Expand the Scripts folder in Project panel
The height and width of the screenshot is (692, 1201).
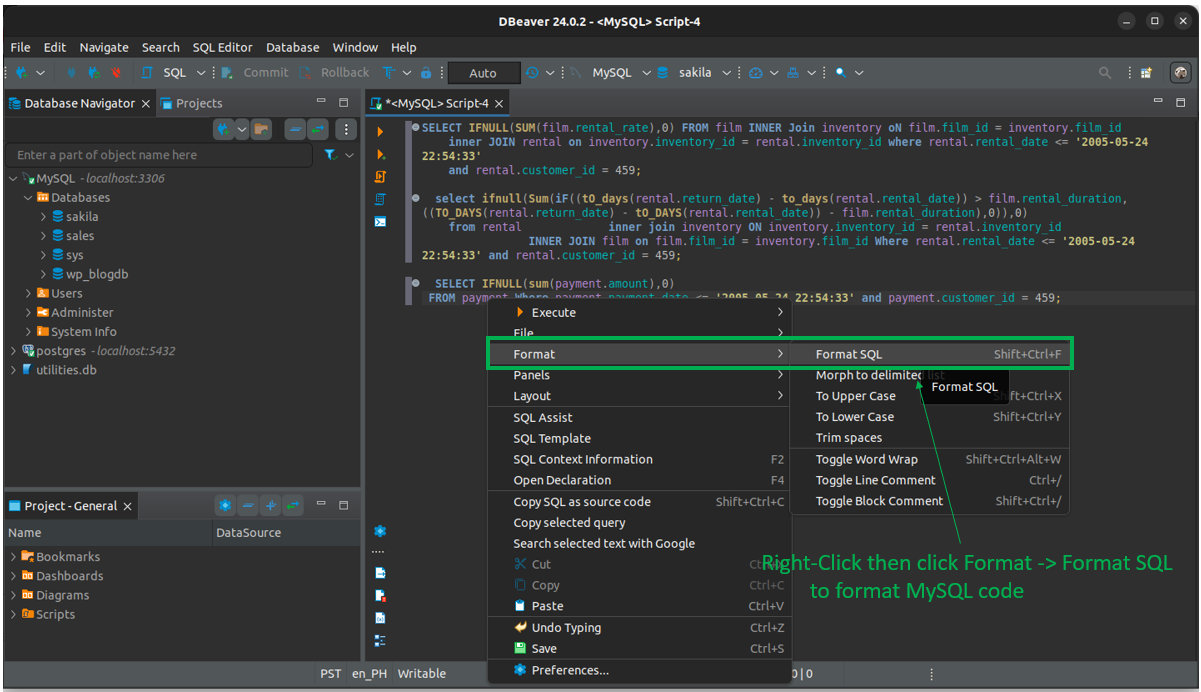pyautogui.click(x=13, y=615)
